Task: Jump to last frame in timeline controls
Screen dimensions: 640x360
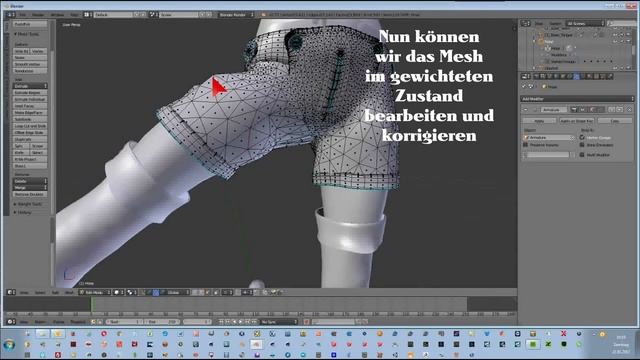Action: pos(254,322)
